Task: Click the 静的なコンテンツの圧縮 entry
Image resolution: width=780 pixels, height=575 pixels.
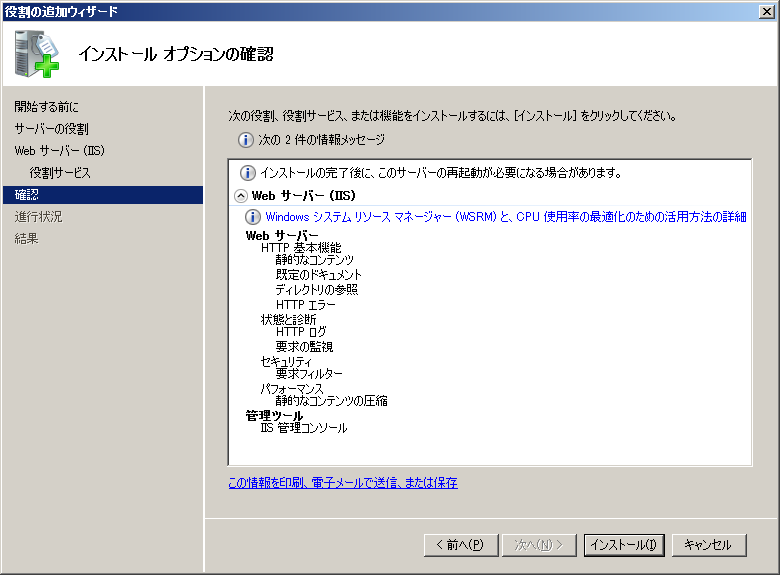Action: [331, 401]
